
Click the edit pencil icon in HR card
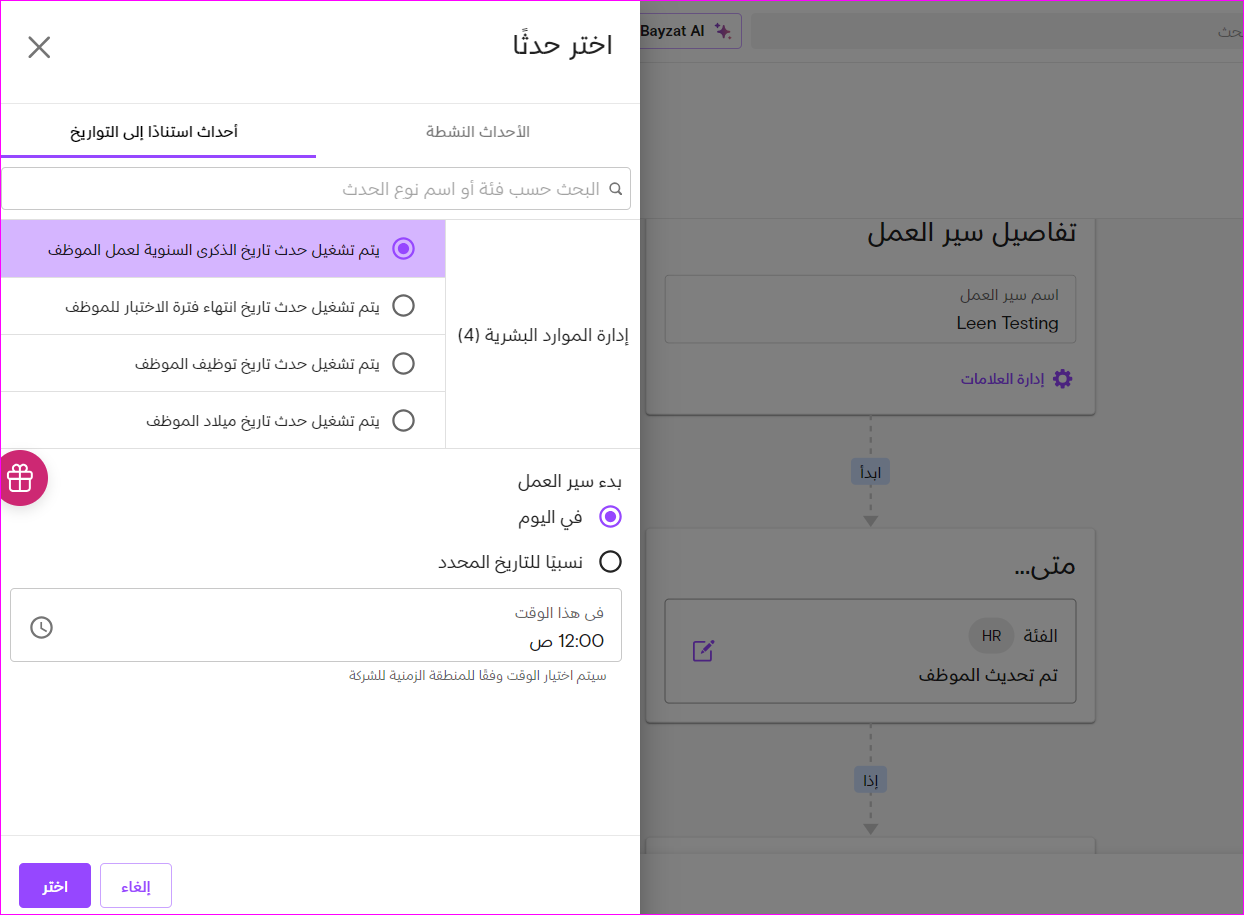704,651
